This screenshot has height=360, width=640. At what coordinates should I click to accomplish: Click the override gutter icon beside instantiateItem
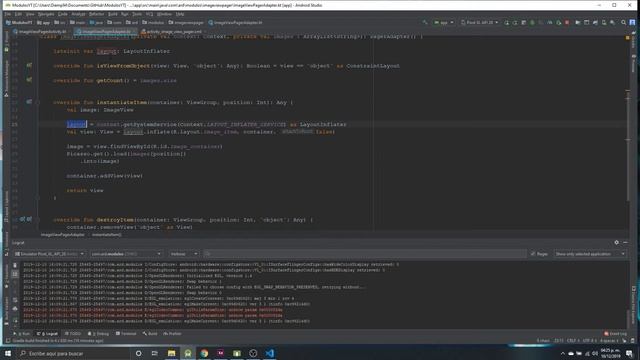pos(29,102)
